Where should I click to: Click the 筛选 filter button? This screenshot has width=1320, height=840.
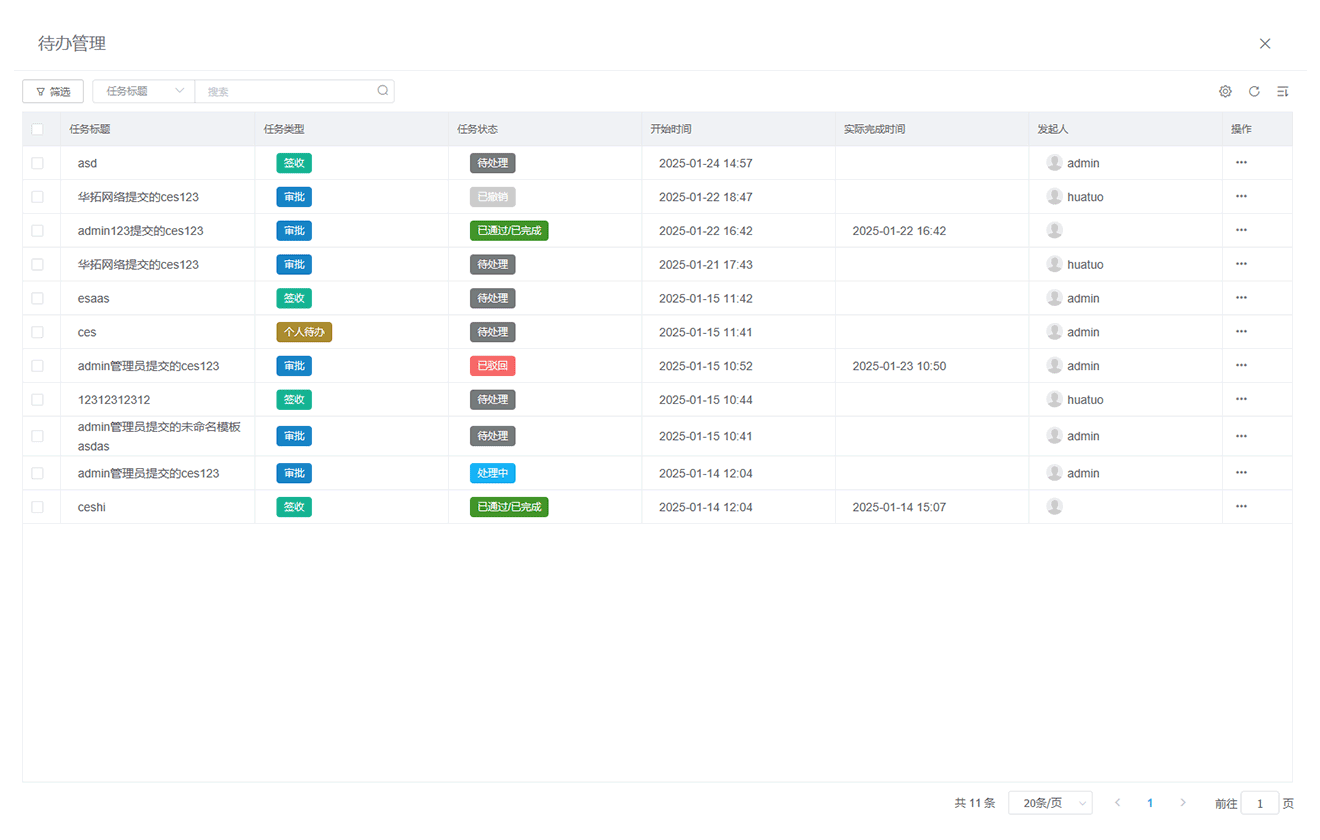[x=53, y=91]
